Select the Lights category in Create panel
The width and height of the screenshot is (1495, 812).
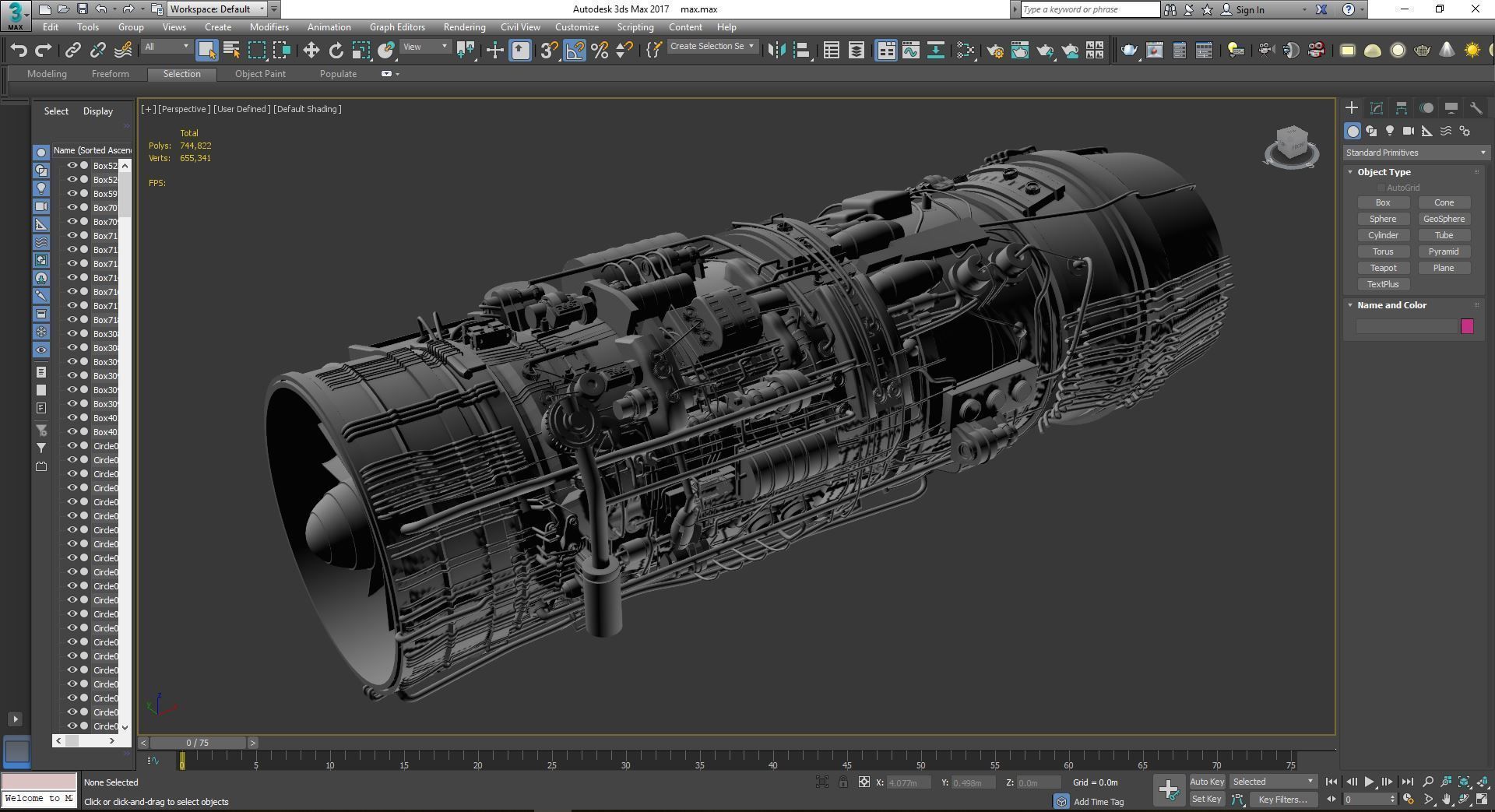(x=1390, y=131)
